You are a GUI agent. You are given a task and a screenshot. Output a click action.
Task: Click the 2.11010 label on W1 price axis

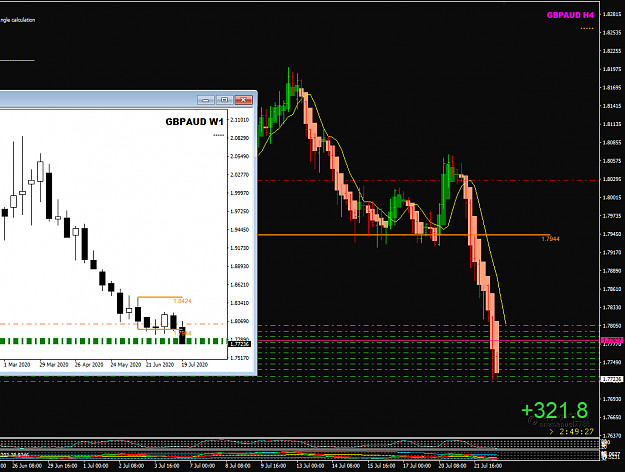click(x=240, y=120)
